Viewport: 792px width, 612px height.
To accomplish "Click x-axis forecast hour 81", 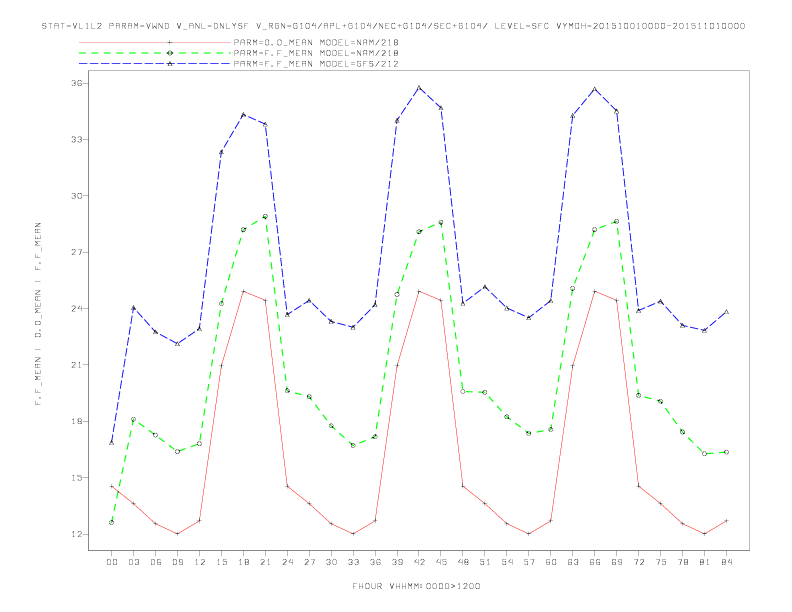I will point(705,562).
